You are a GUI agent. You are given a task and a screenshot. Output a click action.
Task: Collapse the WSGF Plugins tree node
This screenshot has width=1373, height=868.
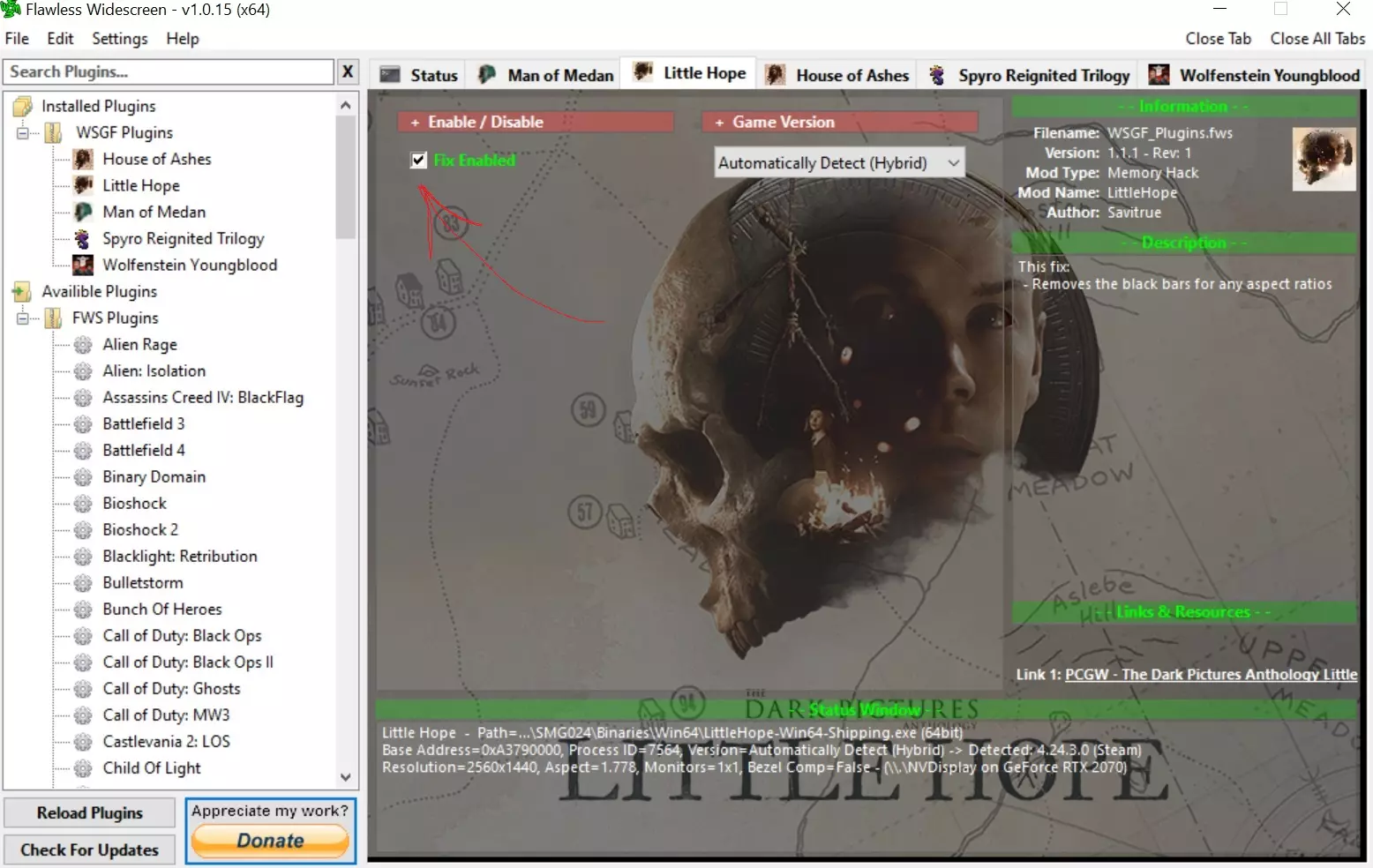23,133
